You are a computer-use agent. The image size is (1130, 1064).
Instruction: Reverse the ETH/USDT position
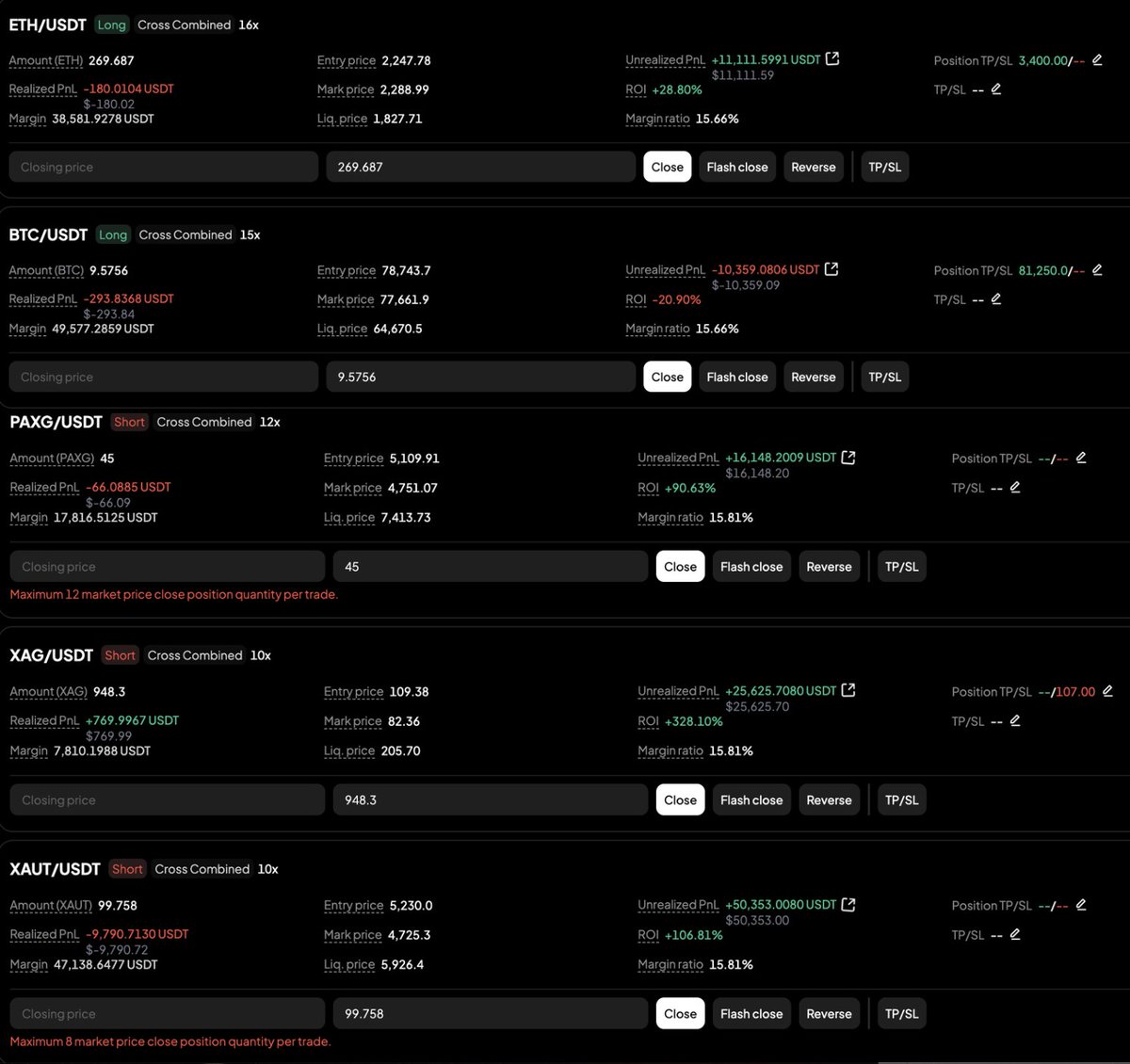click(814, 167)
